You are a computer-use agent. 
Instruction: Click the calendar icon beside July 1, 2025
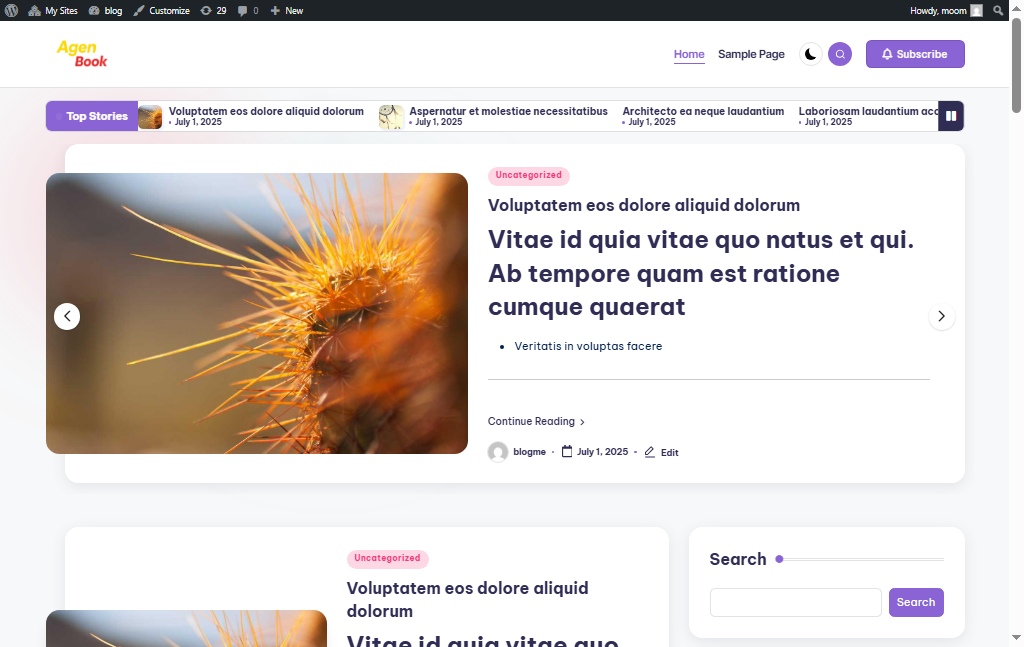tap(566, 452)
